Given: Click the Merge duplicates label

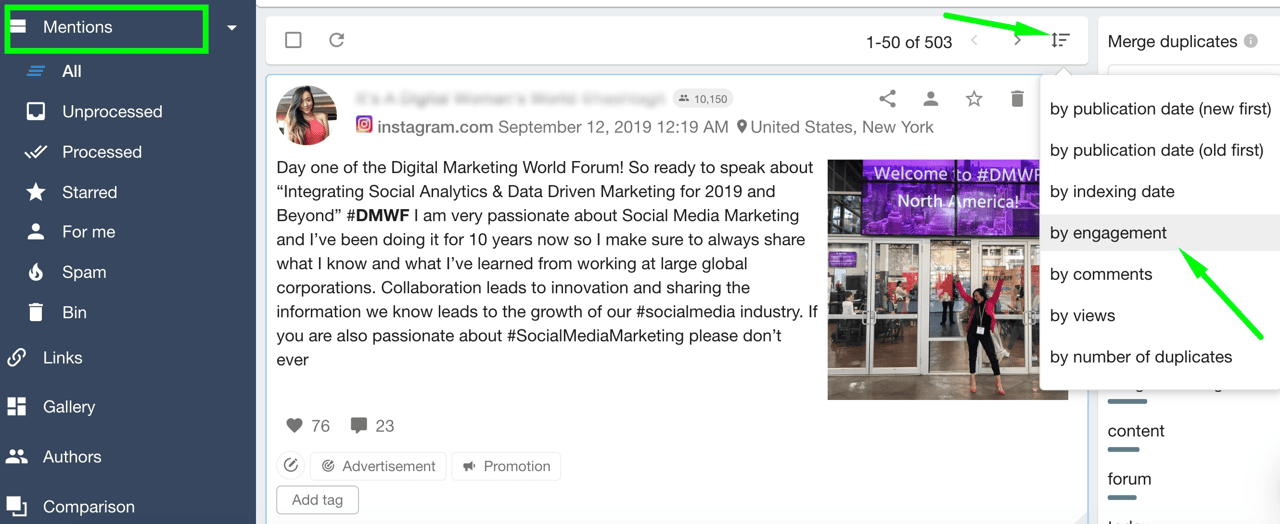Looking at the screenshot, I should pyautogui.click(x=1172, y=41).
